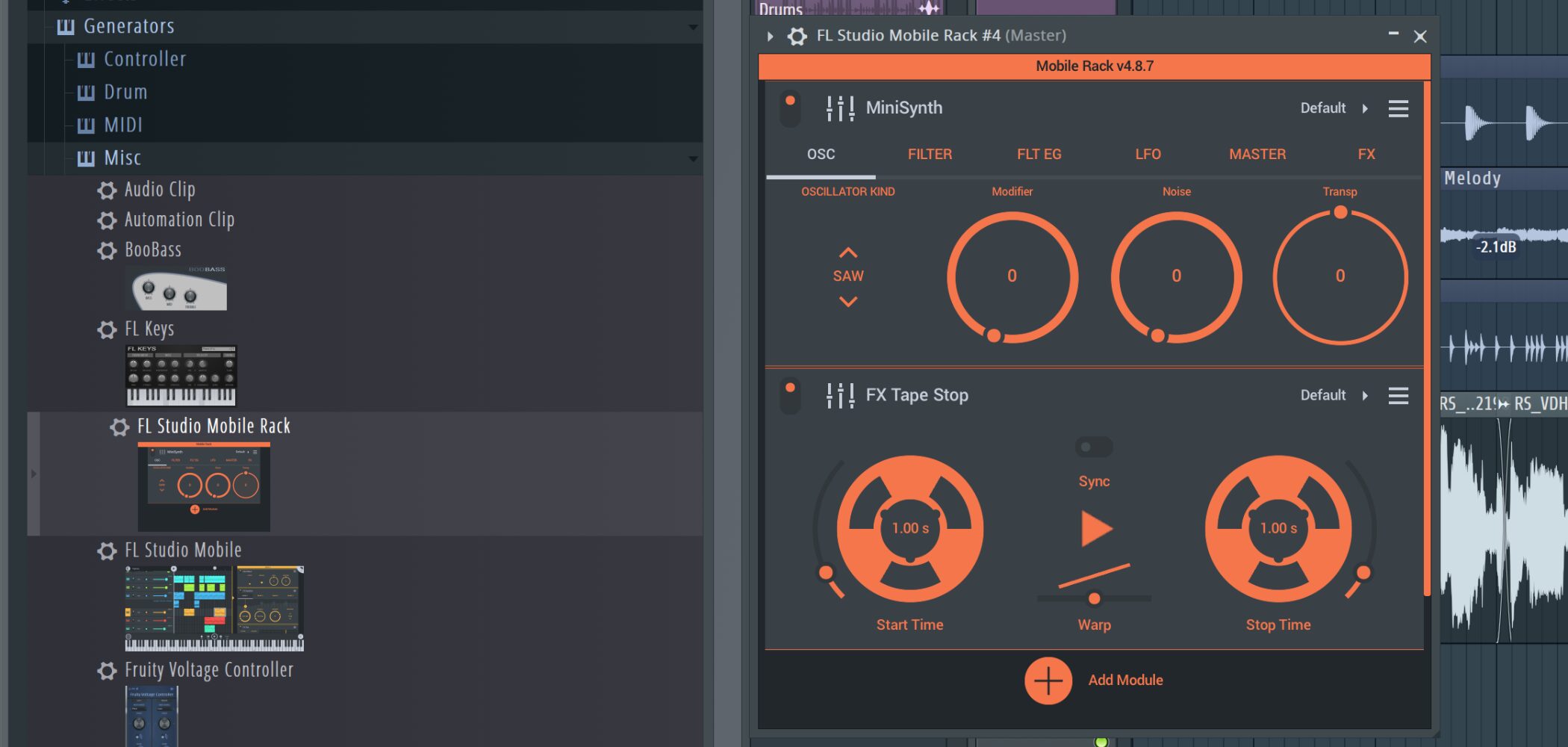Click the Drum folder piano icon
This screenshot has height=747, width=1568.
[x=86, y=93]
